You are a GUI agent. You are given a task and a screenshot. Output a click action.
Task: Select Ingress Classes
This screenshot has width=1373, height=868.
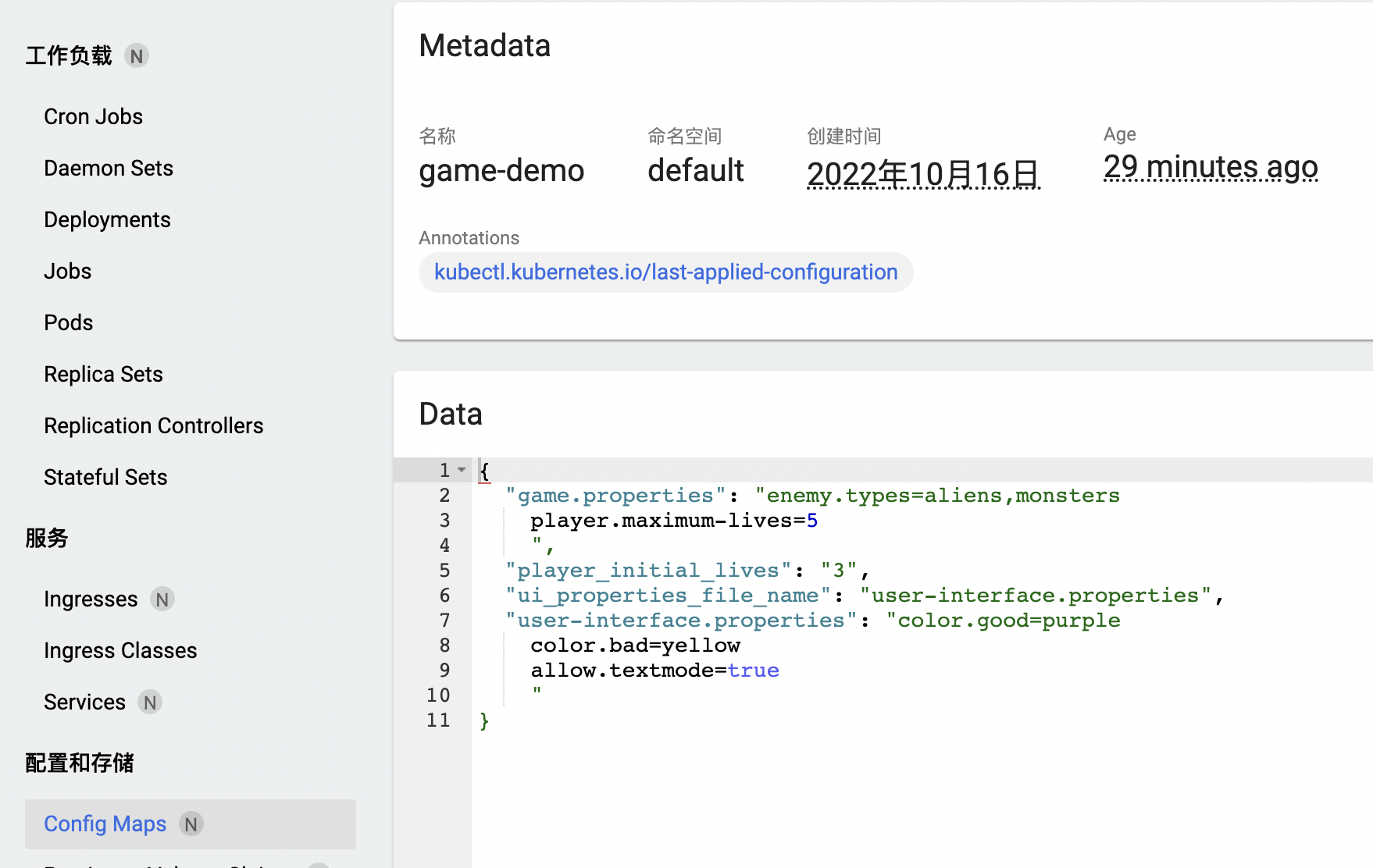coord(119,649)
